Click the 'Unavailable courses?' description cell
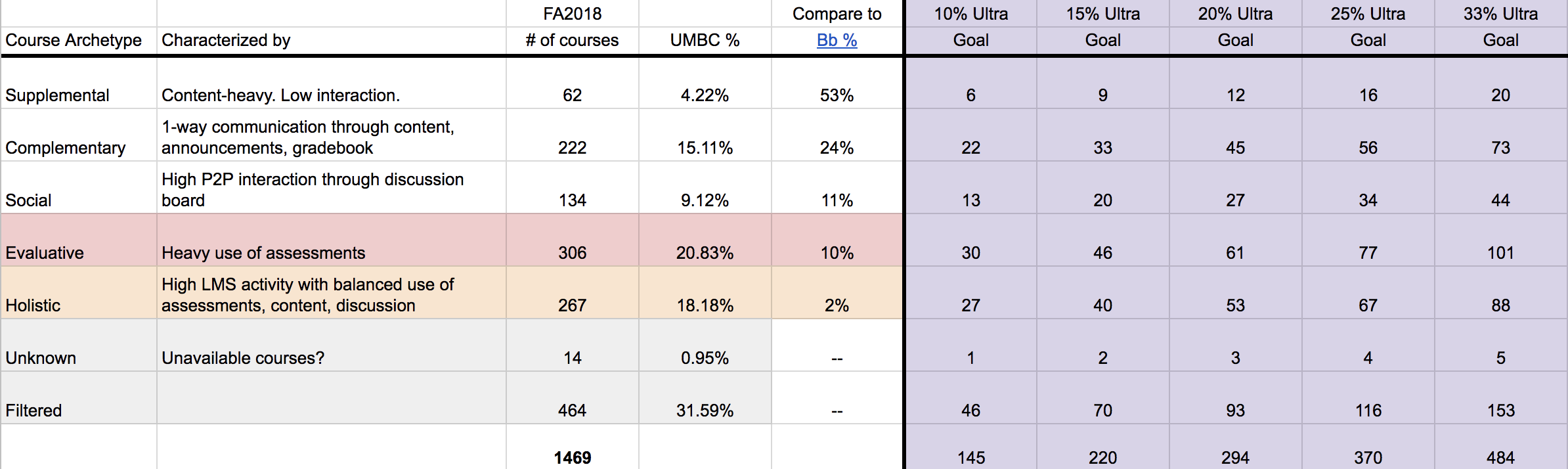The height and width of the screenshot is (469, 1568). 243,358
